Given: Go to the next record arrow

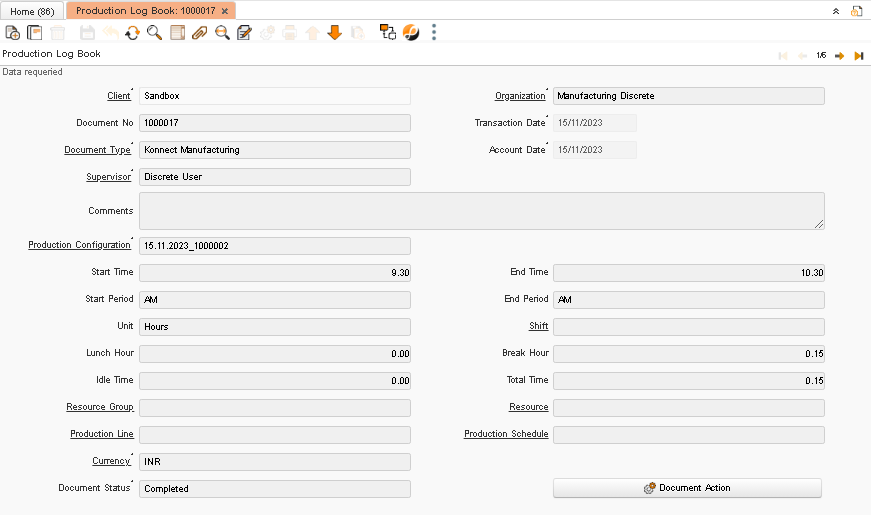Looking at the screenshot, I should coord(840,56).
